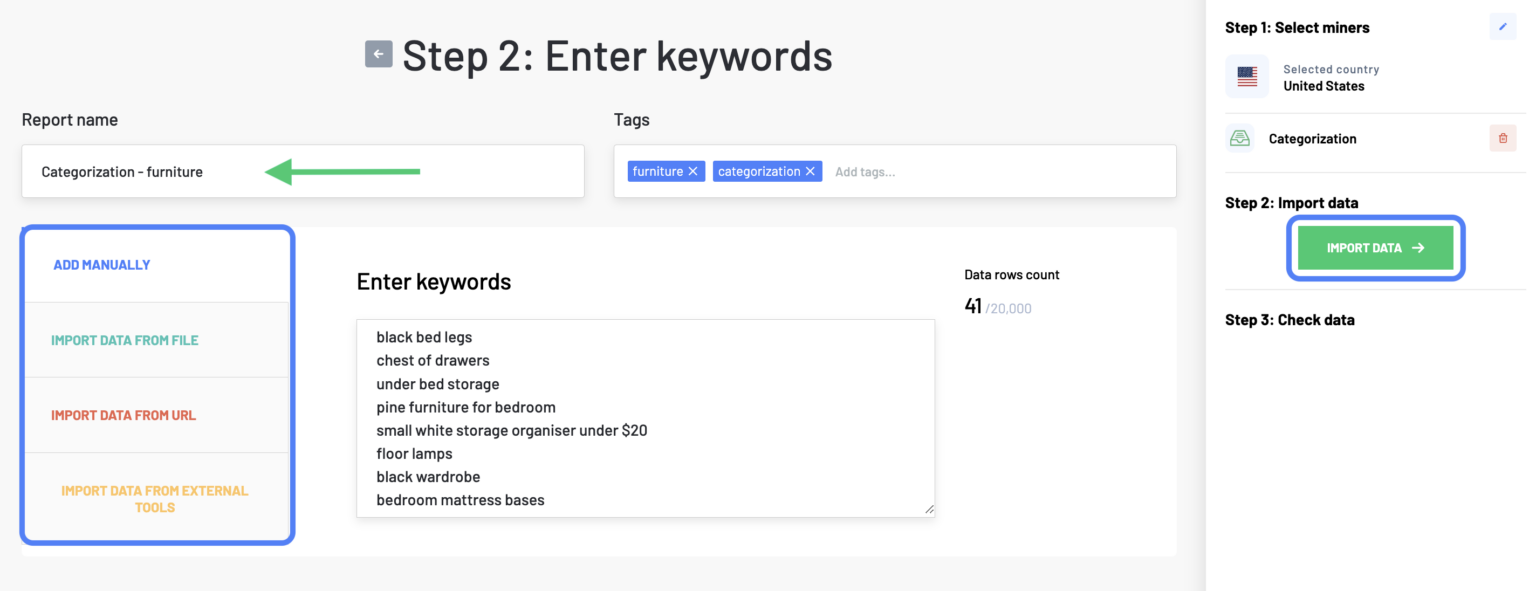This screenshot has width=1536, height=591.
Task: Click the Data rows count value 41
Action: click(x=972, y=306)
